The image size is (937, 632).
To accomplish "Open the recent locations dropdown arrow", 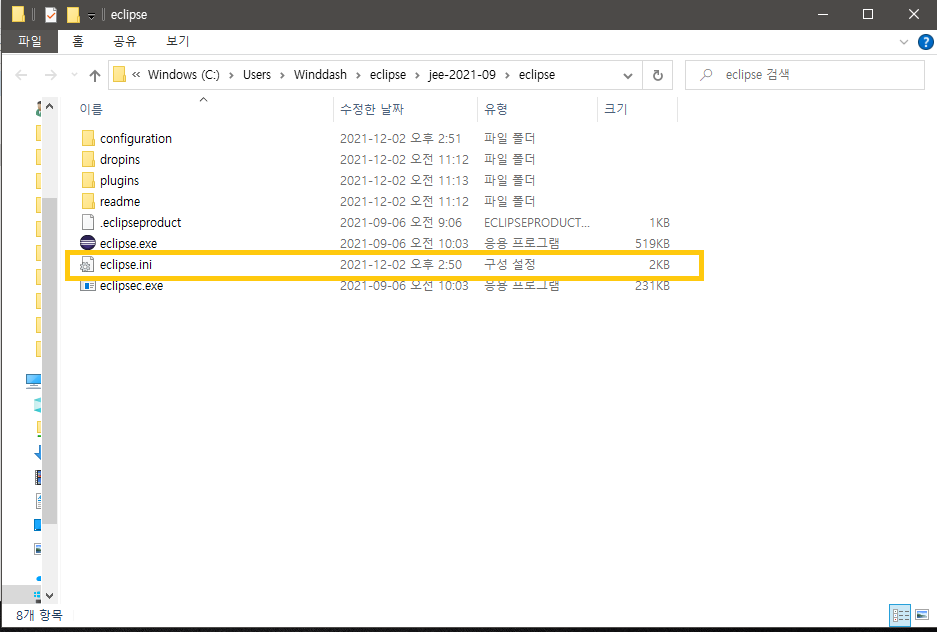I will click(74, 75).
